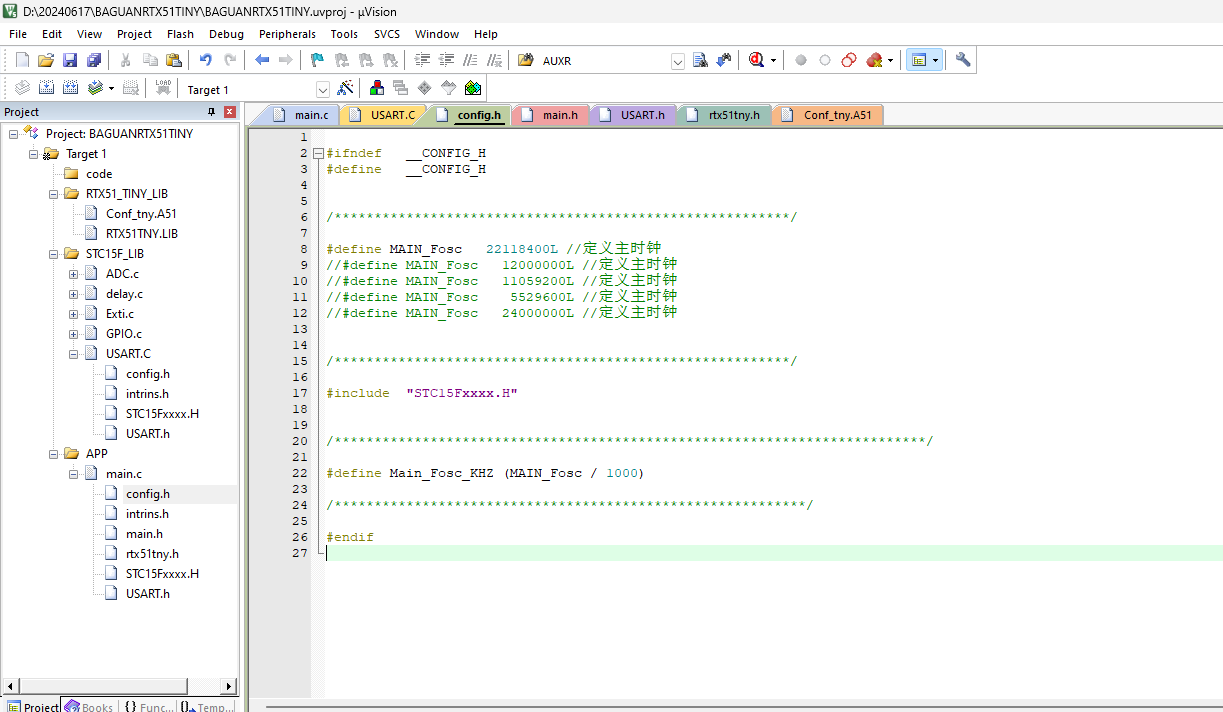The height and width of the screenshot is (712, 1223).
Task: Switch to the Conf_tny.A51 editor tab
Action: click(x=827, y=115)
